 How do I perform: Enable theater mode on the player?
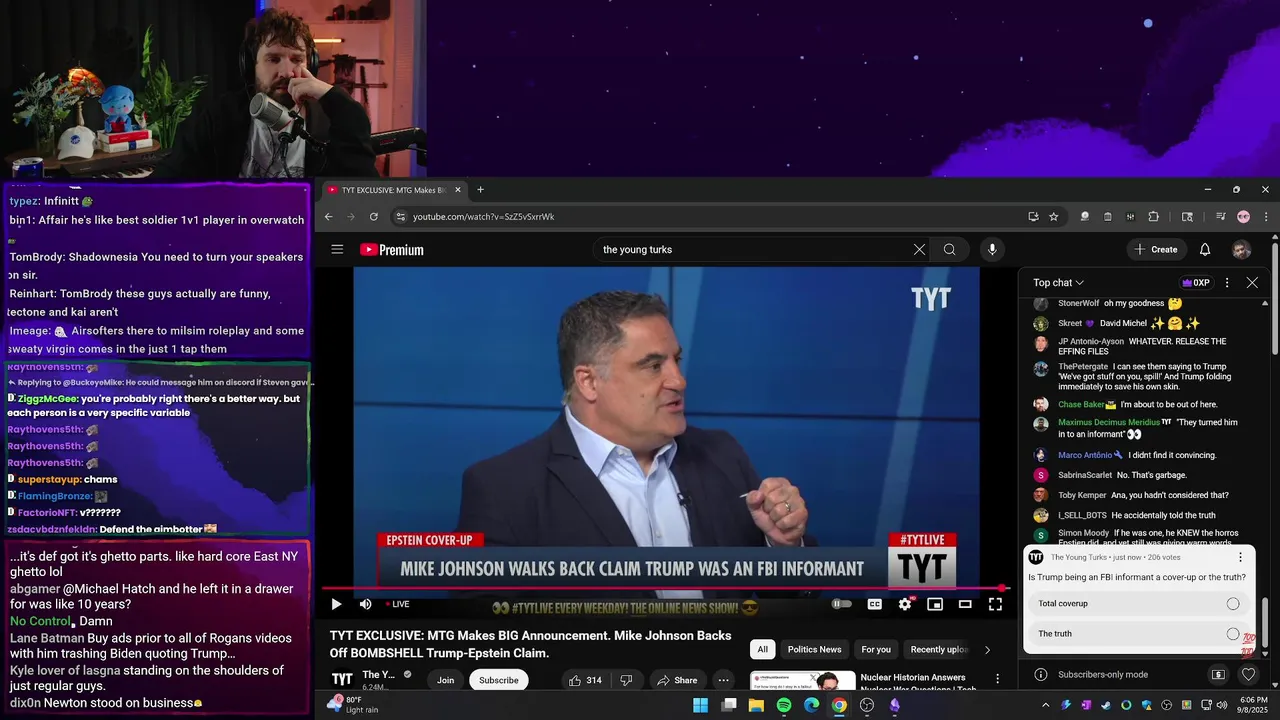pyautogui.click(x=965, y=604)
